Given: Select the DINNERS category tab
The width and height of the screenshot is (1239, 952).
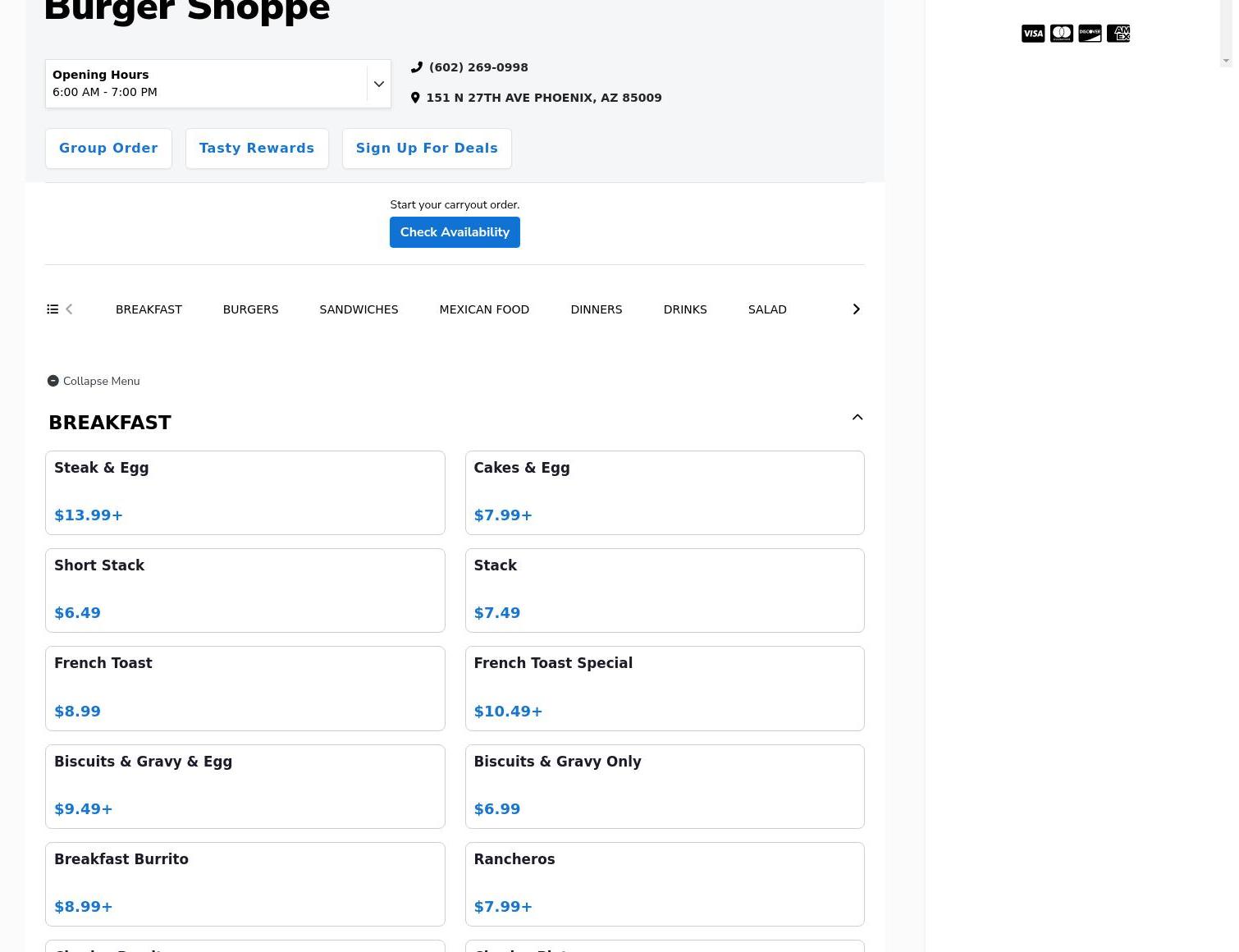Looking at the screenshot, I should 597,309.
